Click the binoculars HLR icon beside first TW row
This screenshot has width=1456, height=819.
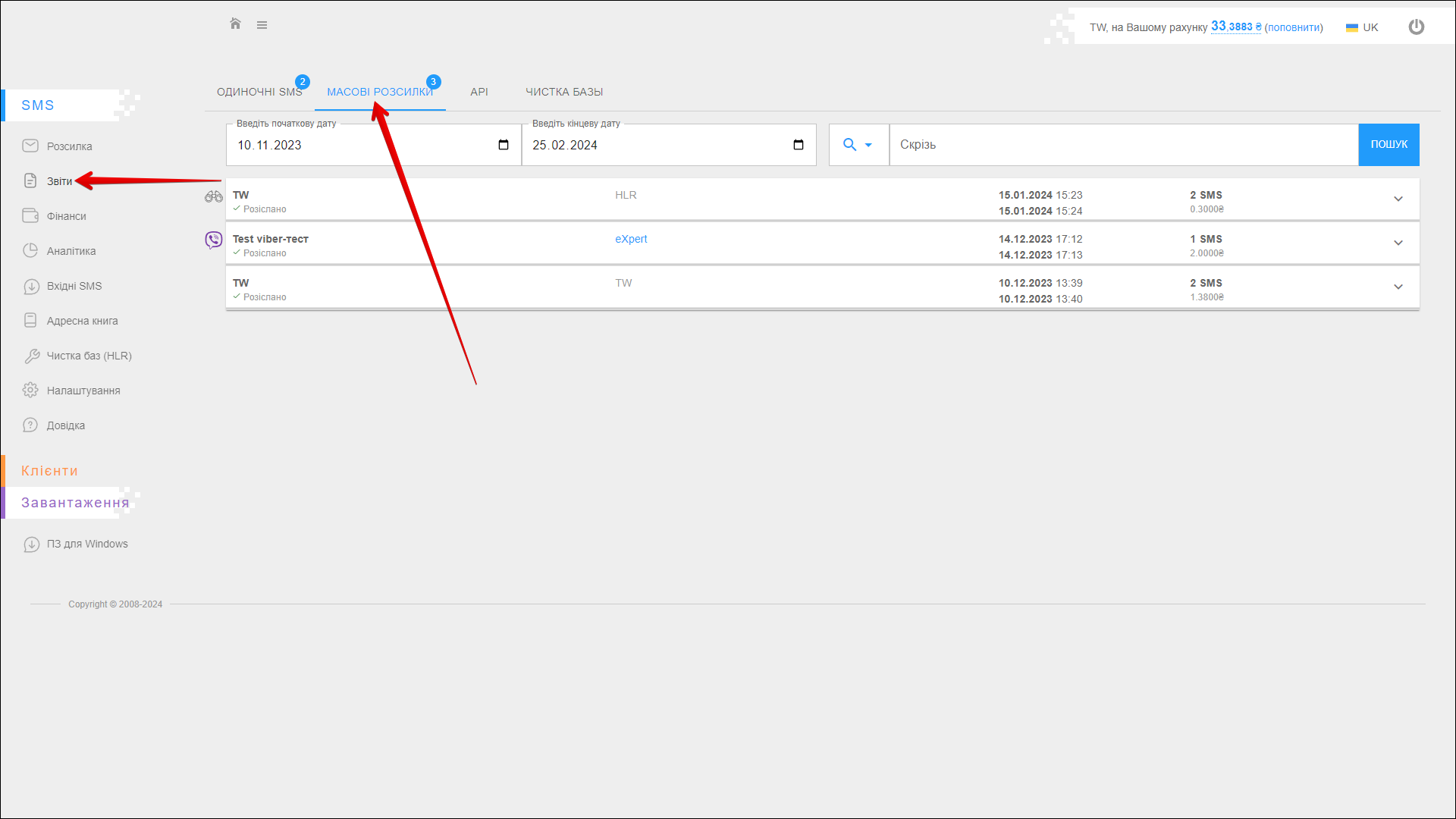tap(213, 197)
